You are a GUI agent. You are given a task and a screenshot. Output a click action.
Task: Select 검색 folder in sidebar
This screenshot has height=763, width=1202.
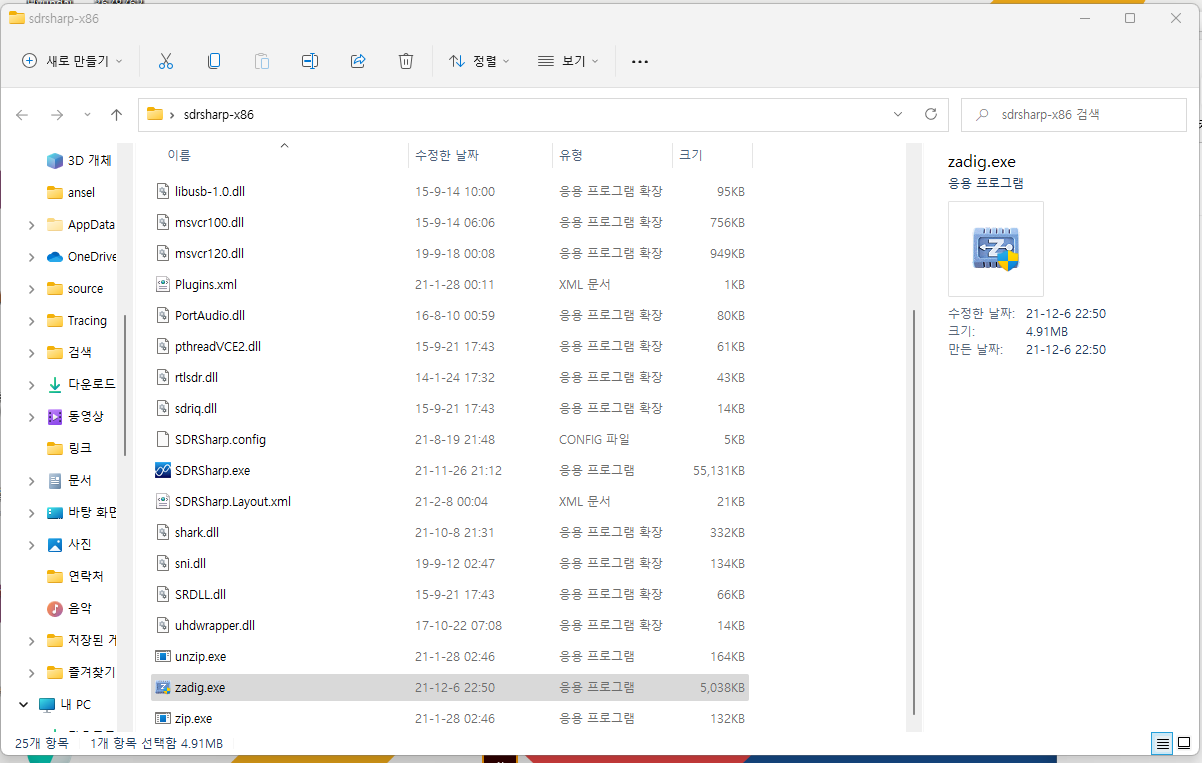tap(79, 352)
